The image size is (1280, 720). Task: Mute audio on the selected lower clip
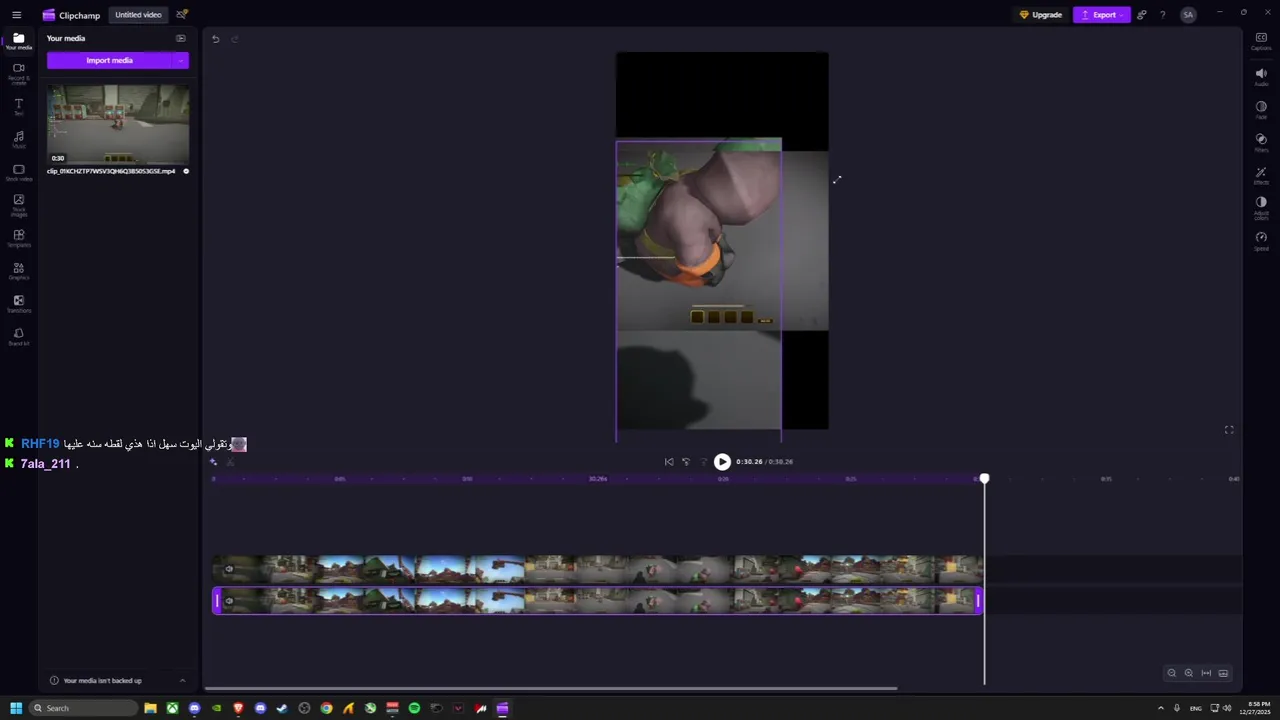pyautogui.click(x=229, y=601)
